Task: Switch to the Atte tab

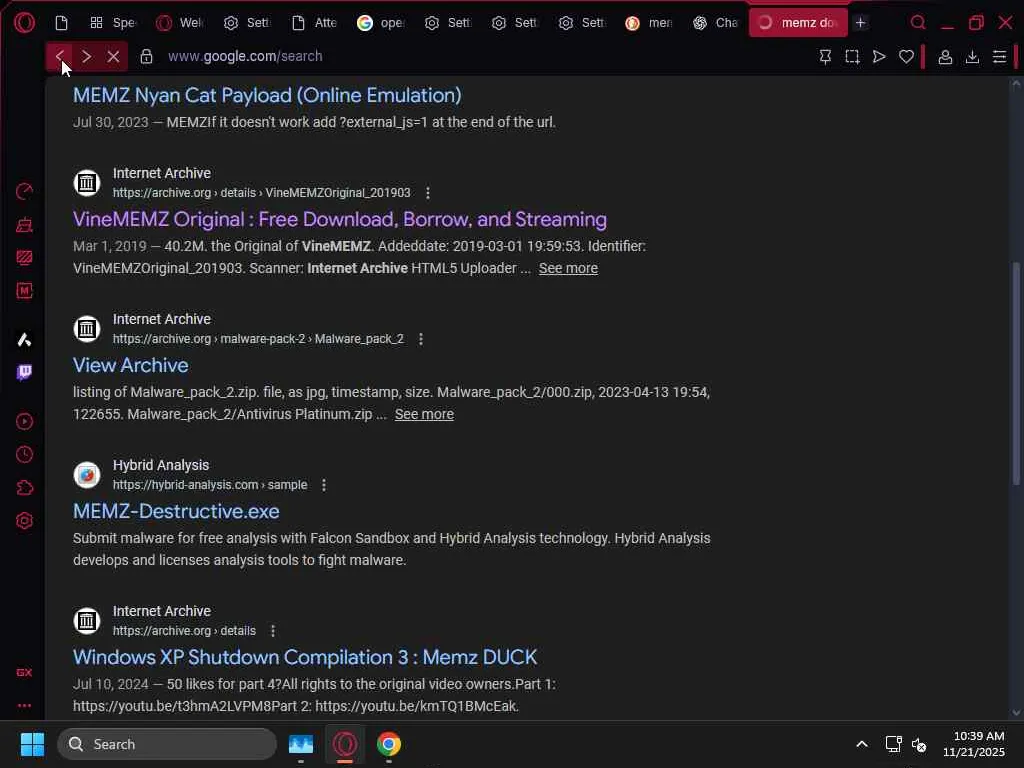Action: 314,23
